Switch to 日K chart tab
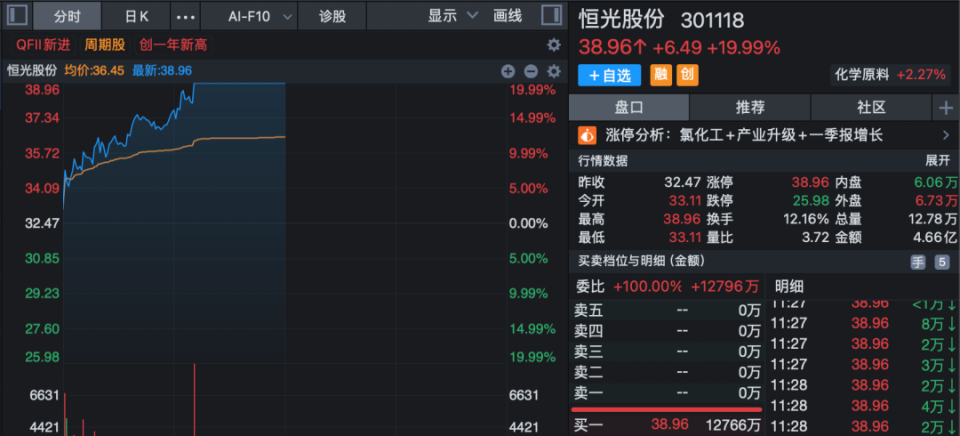The width and height of the screenshot is (960, 436). tap(136, 17)
